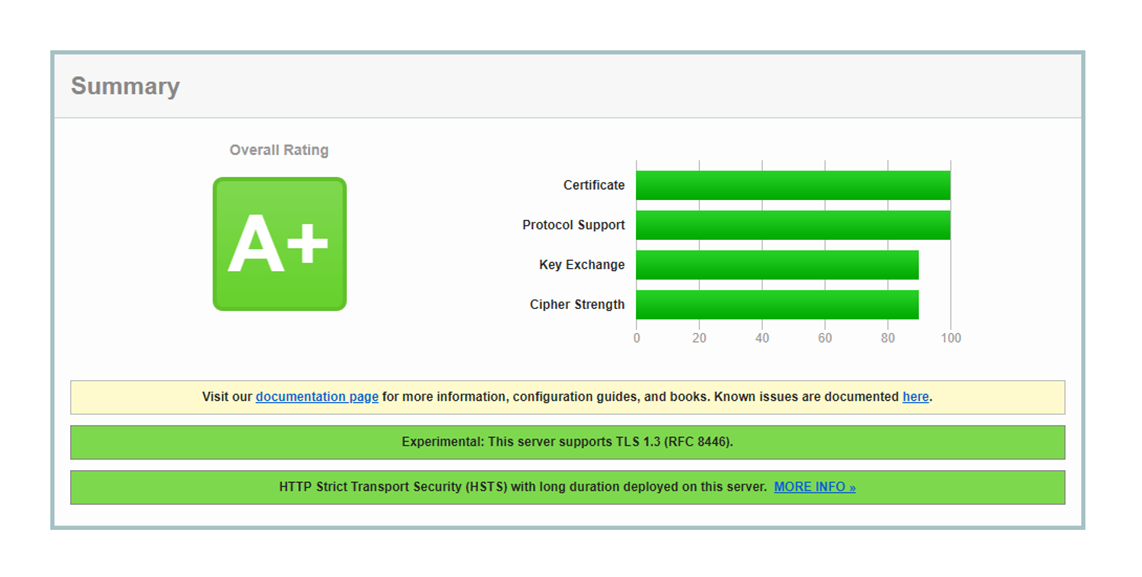
Task: Click the Protocol Support label
Action: point(573,225)
